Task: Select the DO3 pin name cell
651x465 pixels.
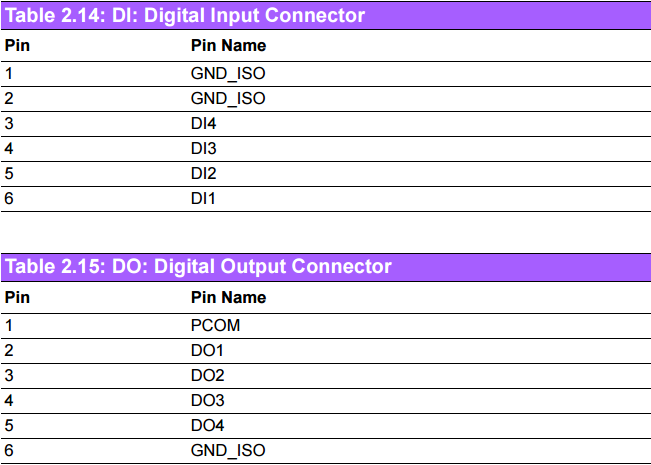Action: point(207,401)
